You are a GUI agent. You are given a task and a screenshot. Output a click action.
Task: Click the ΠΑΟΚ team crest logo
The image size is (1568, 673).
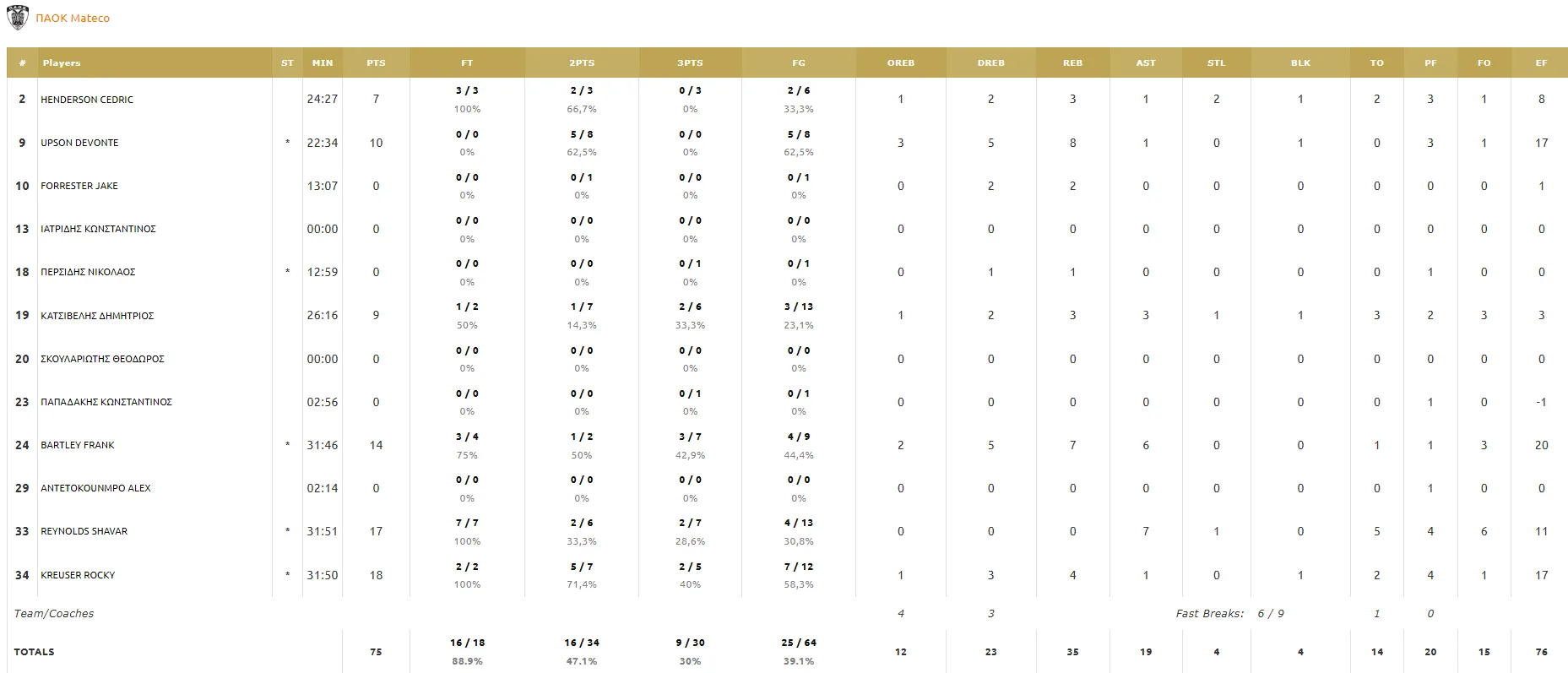tap(17, 18)
